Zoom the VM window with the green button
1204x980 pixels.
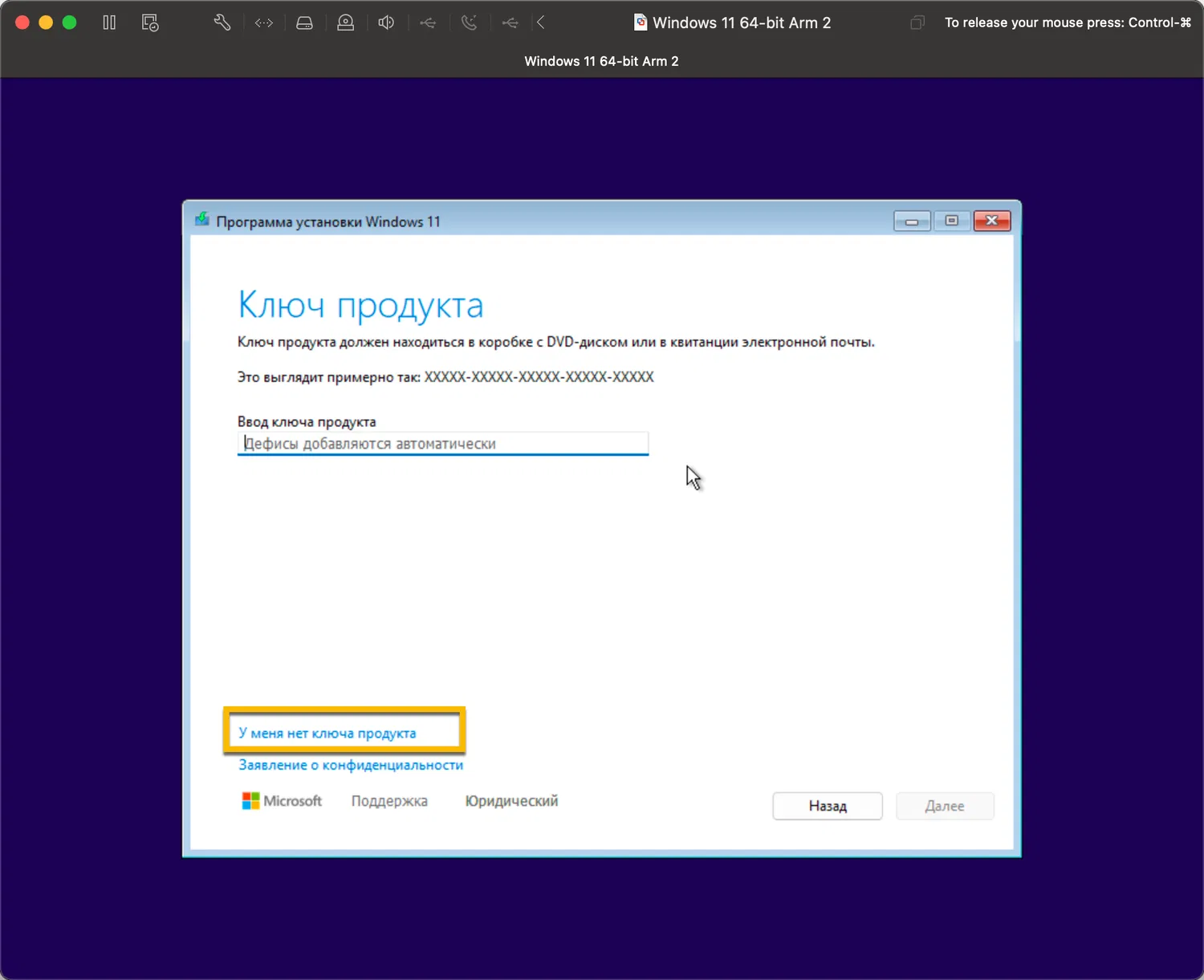pyautogui.click(x=70, y=22)
